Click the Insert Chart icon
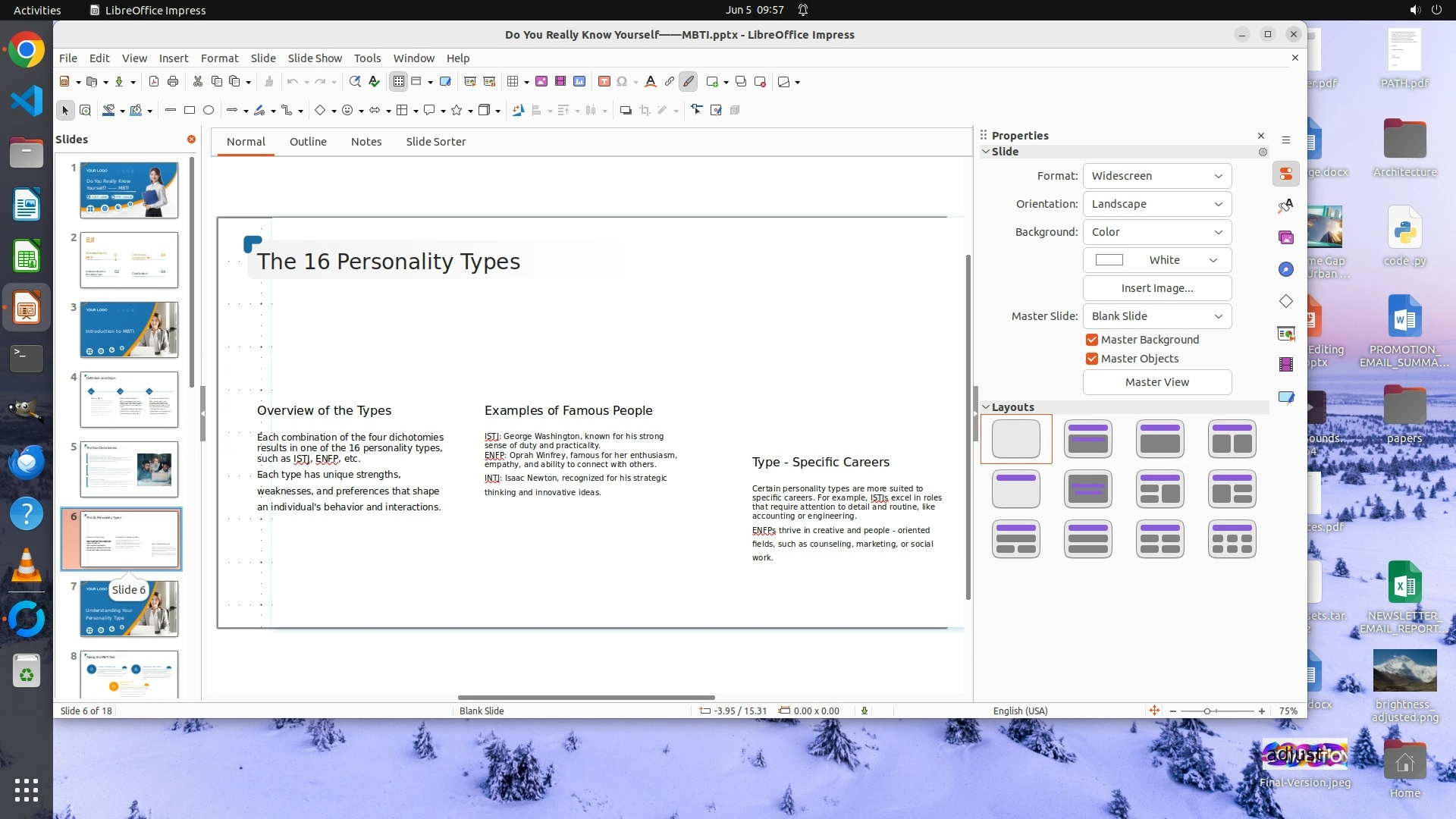 (579, 82)
